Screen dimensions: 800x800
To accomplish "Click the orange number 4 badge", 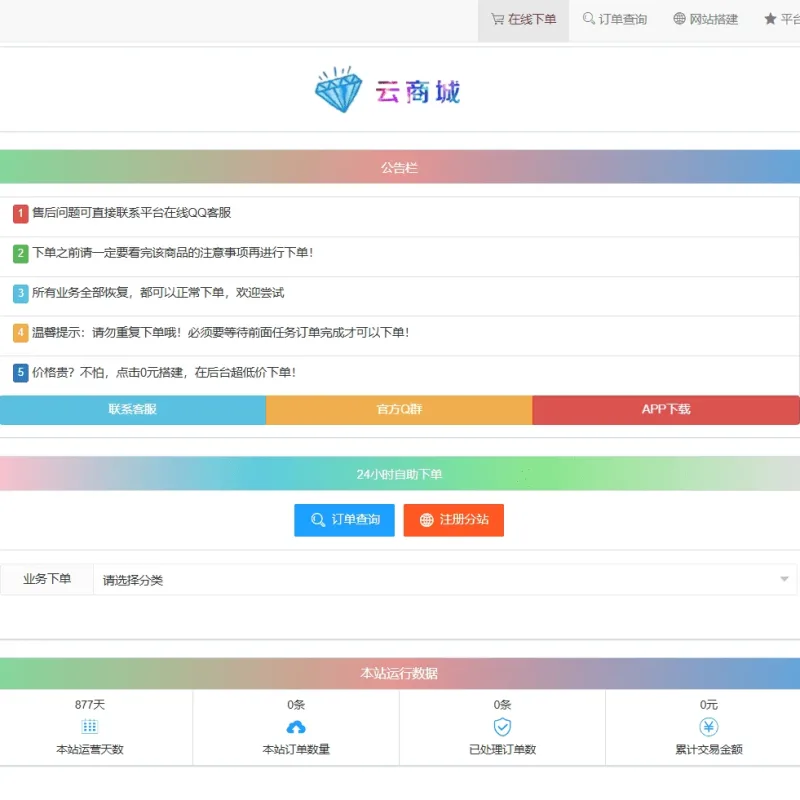I will (20, 333).
